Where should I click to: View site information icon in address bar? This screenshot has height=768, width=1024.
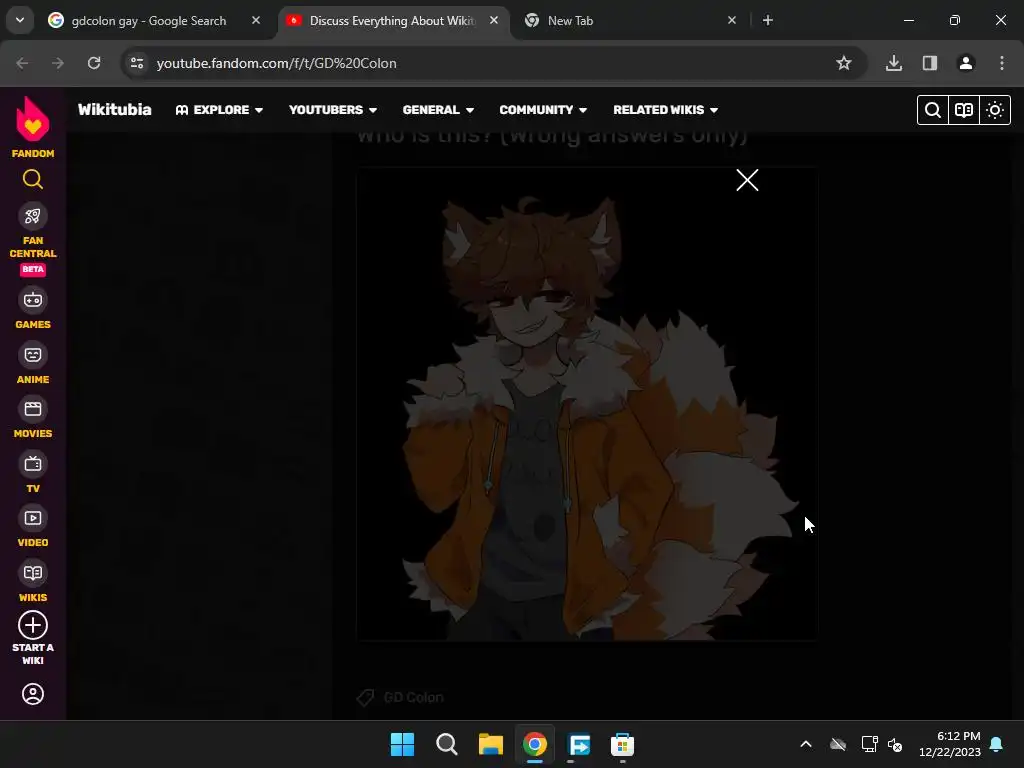[137, 63]
